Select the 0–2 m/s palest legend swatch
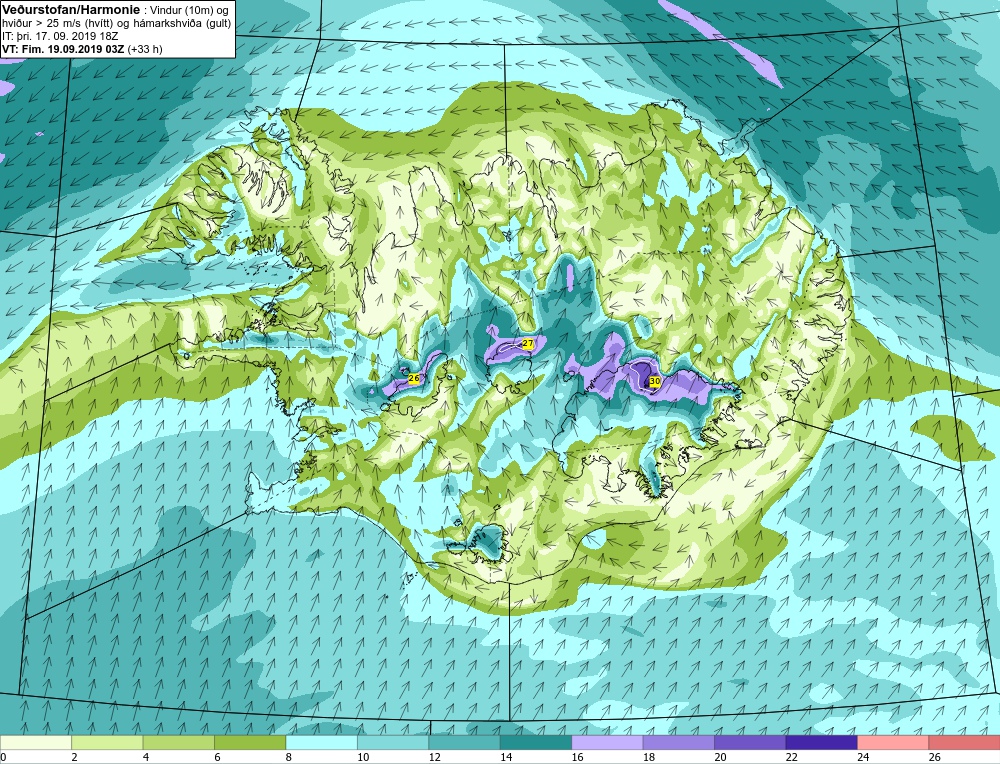Screen dimensions: 1000x764 tap(36, 742)
